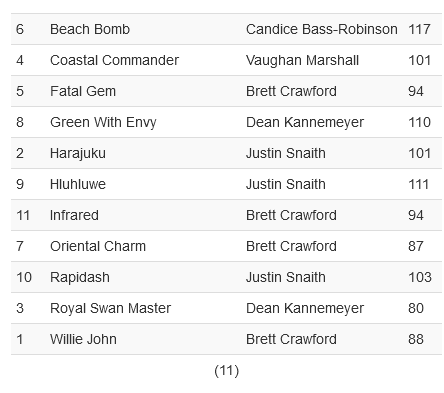Image resolution: width=444 pixels, height=393 pixels.
Task: Select the Infrared entry
Action: pos(74,215)
